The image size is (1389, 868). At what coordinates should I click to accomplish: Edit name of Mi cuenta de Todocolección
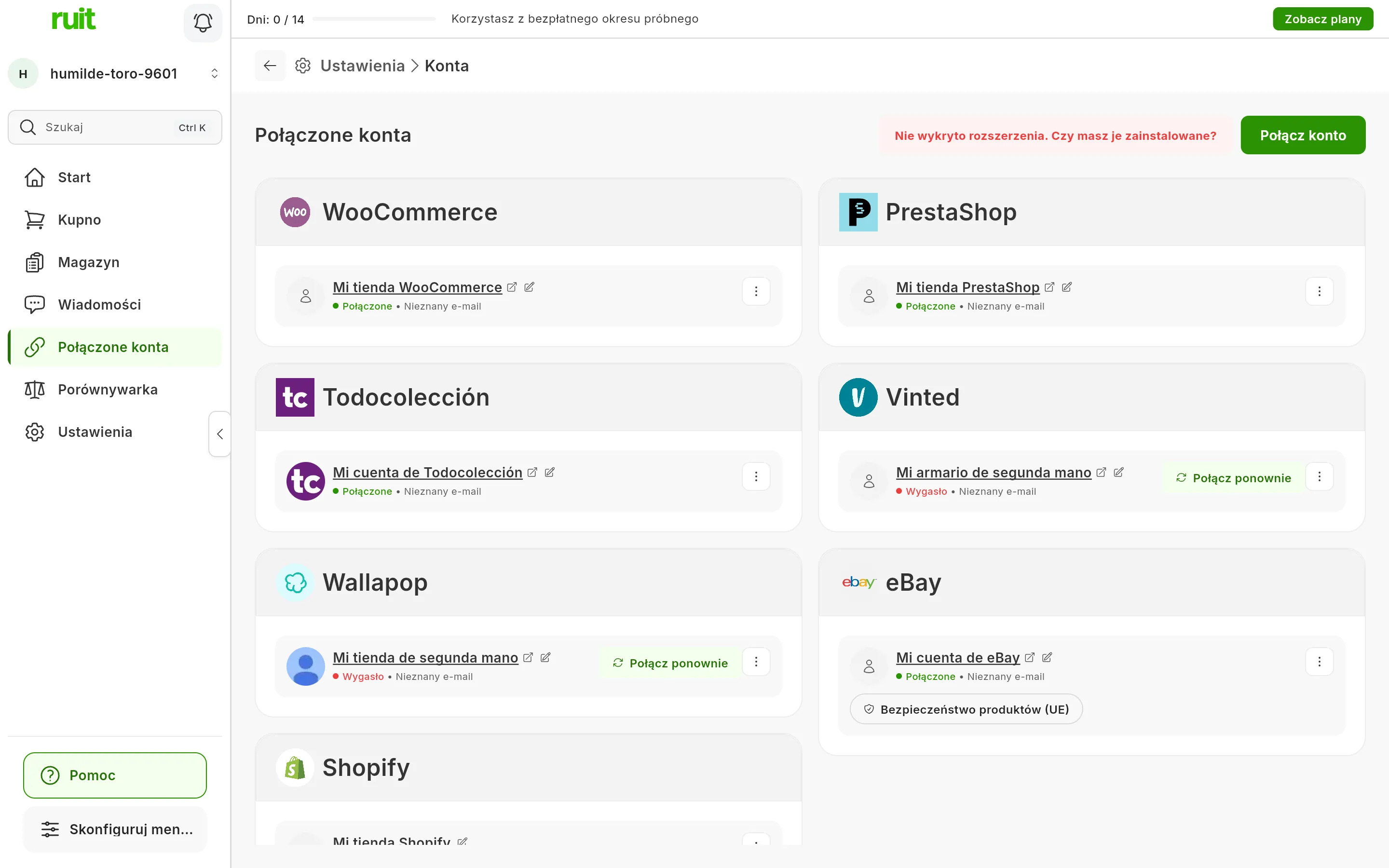[549, 472]
